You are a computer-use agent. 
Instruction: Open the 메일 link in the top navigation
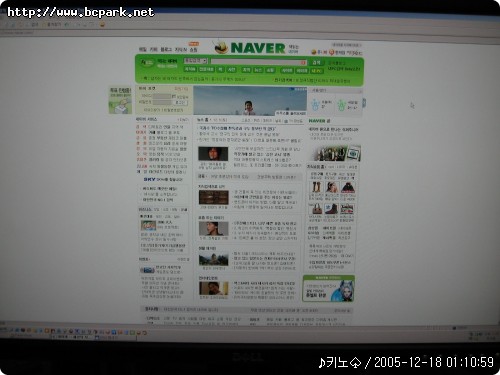click(x=143, y=49)
